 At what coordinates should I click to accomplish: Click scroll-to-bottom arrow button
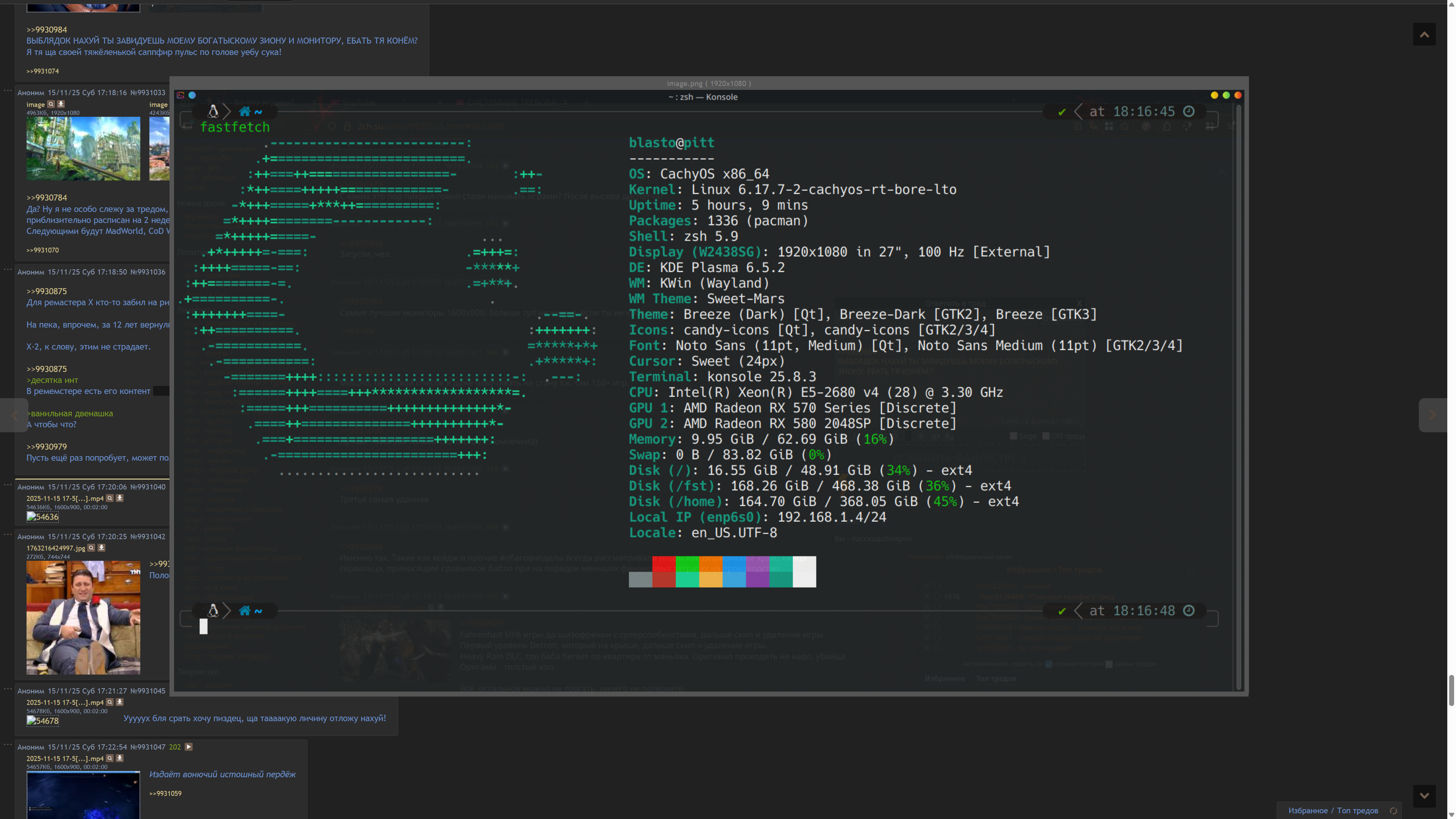pos(1424,795)
